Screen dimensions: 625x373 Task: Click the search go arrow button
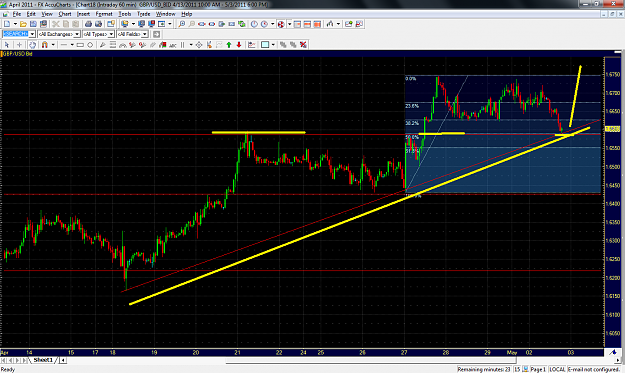[x=156, y=34]
